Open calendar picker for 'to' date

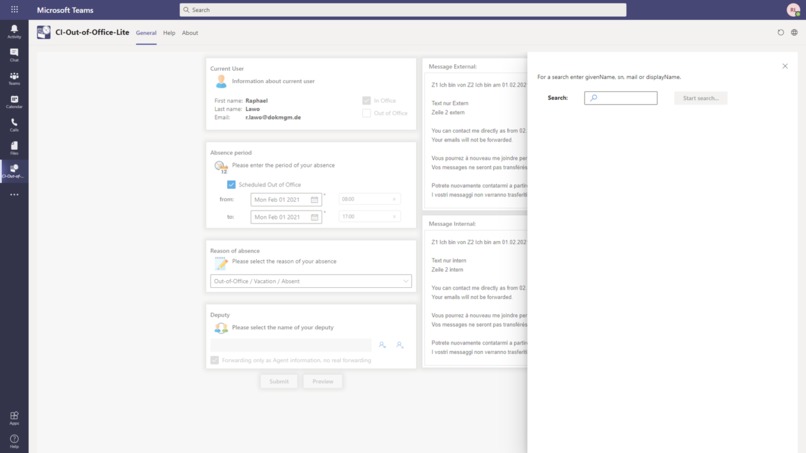click(315, 217)
